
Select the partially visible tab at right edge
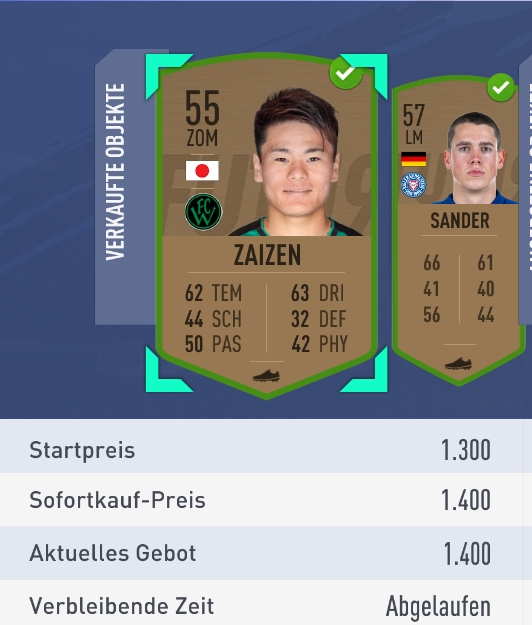tap(526, 189)
